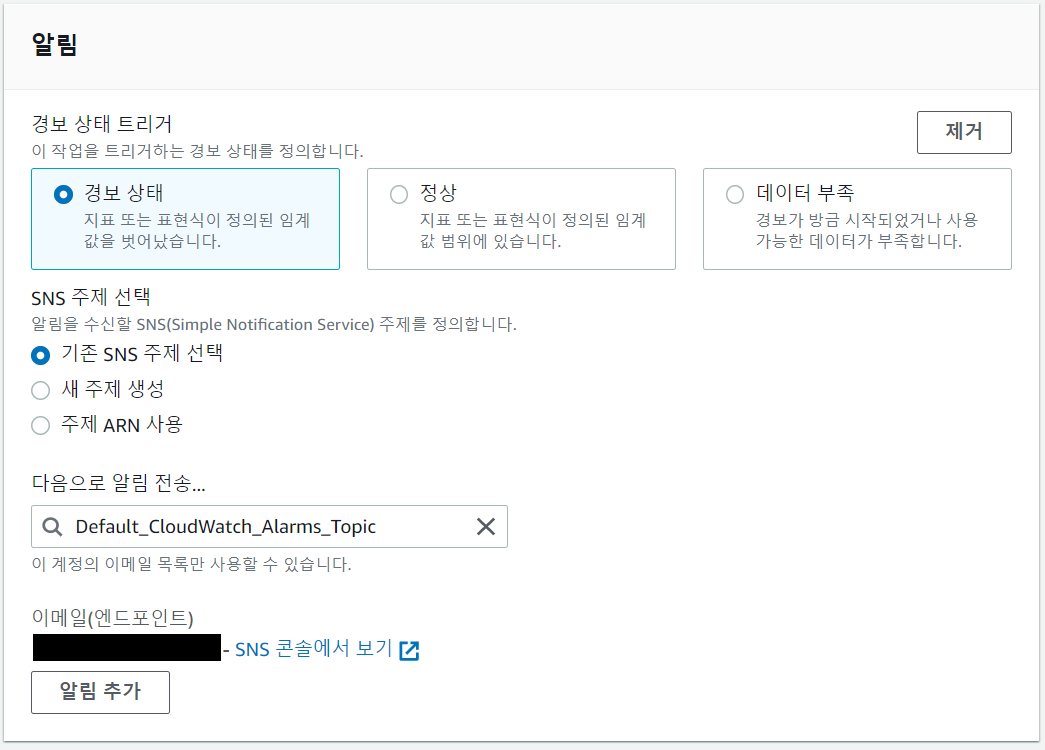The width and height of the screenshot is (1045, 750).
Task: Click the search magnifier icon in topic field
Action: coord(52,527)
